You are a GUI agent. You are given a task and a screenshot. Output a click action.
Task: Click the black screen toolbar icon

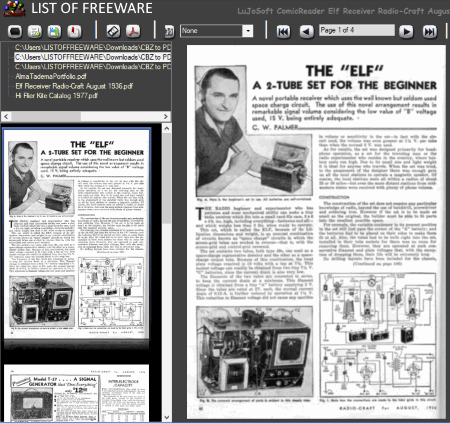click(15, 32)
